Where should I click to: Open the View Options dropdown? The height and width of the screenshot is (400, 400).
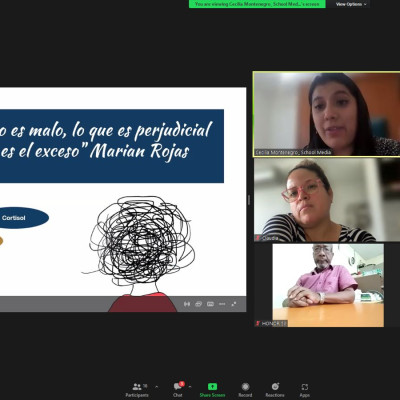[x=351, y=4]
